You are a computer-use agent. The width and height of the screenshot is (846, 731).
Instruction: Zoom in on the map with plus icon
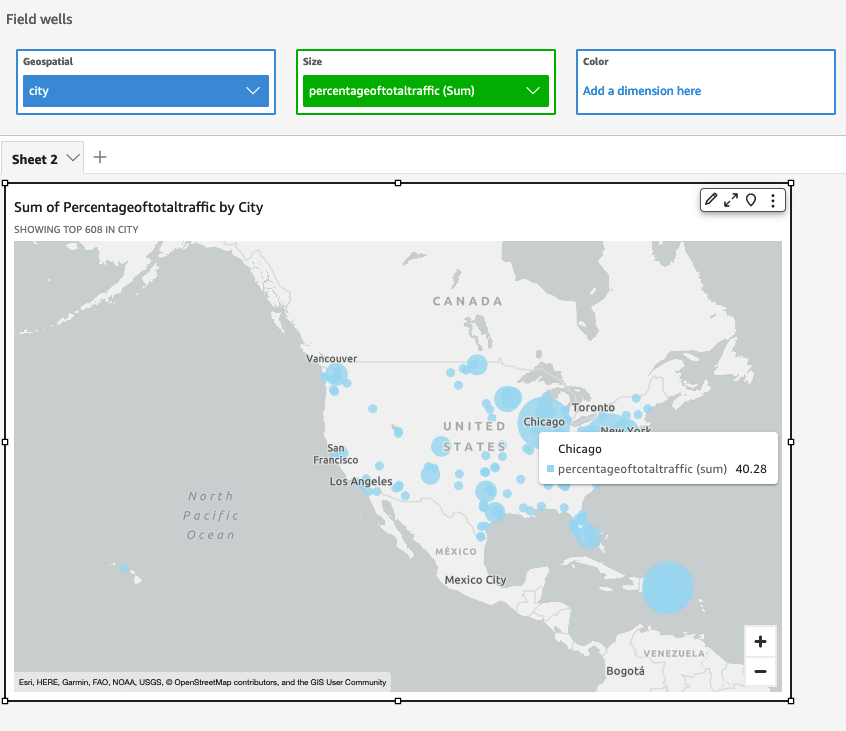[x=760, y=641]
